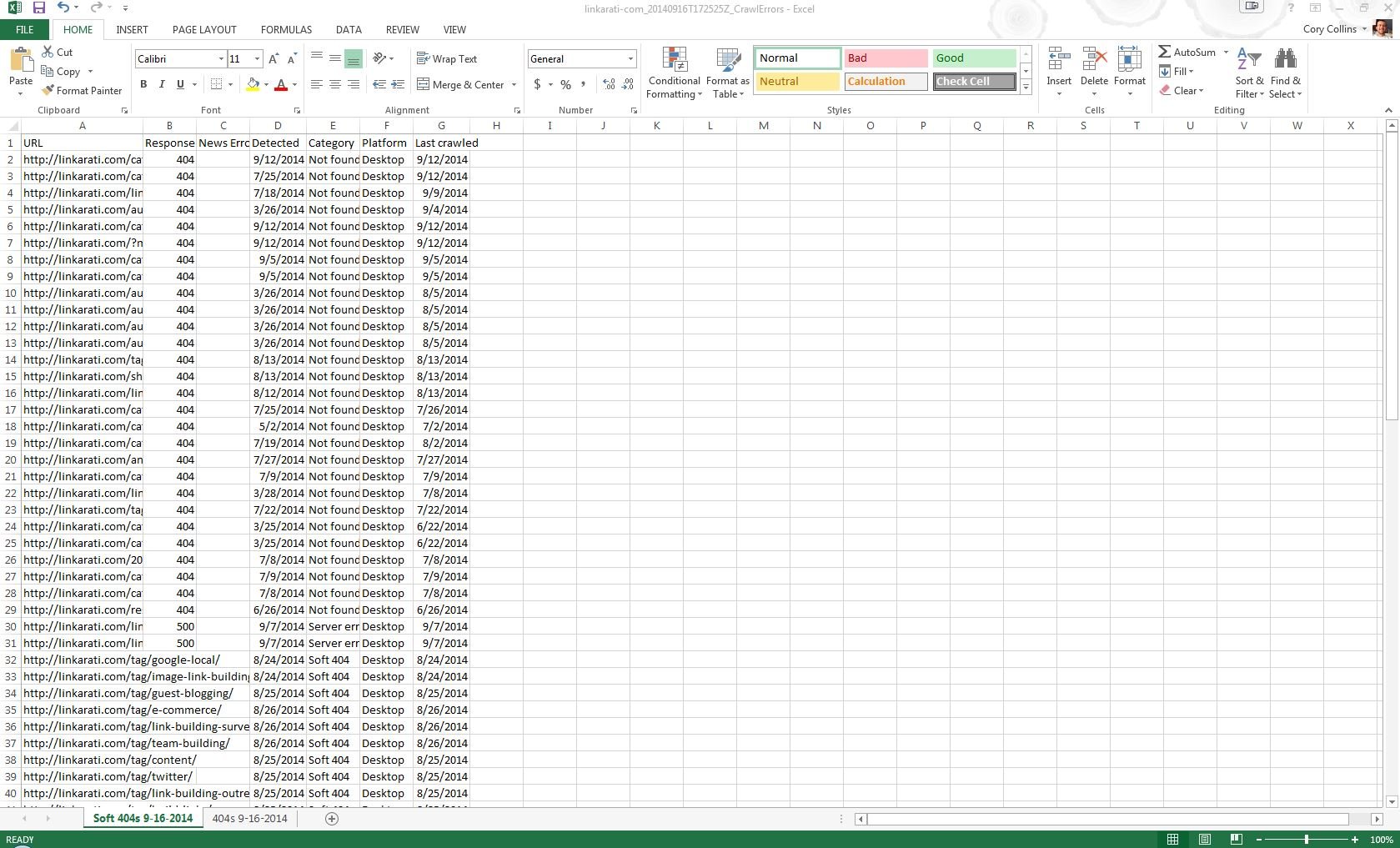Toggle Bold formatting
Image resolution: width=1400 pixels, height=848 pixels.
point(143,84)
